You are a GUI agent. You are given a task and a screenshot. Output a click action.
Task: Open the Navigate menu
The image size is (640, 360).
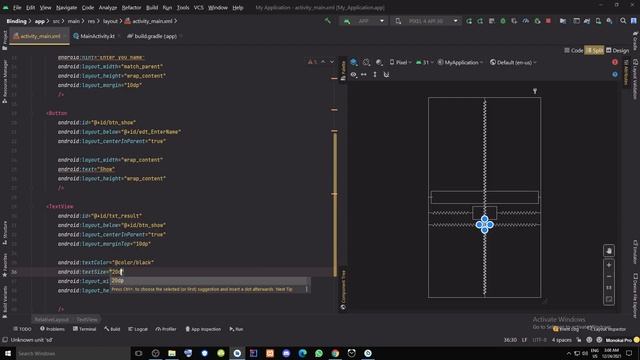click(67, 7)
